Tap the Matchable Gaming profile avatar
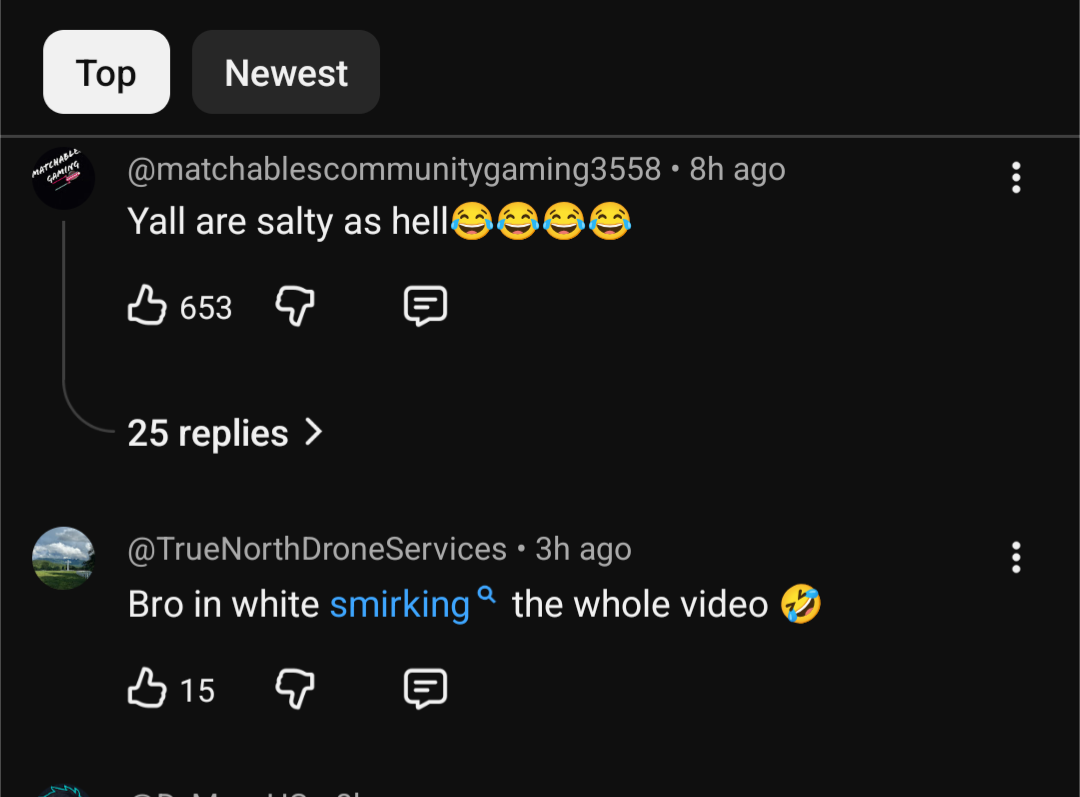 (63, 178)
